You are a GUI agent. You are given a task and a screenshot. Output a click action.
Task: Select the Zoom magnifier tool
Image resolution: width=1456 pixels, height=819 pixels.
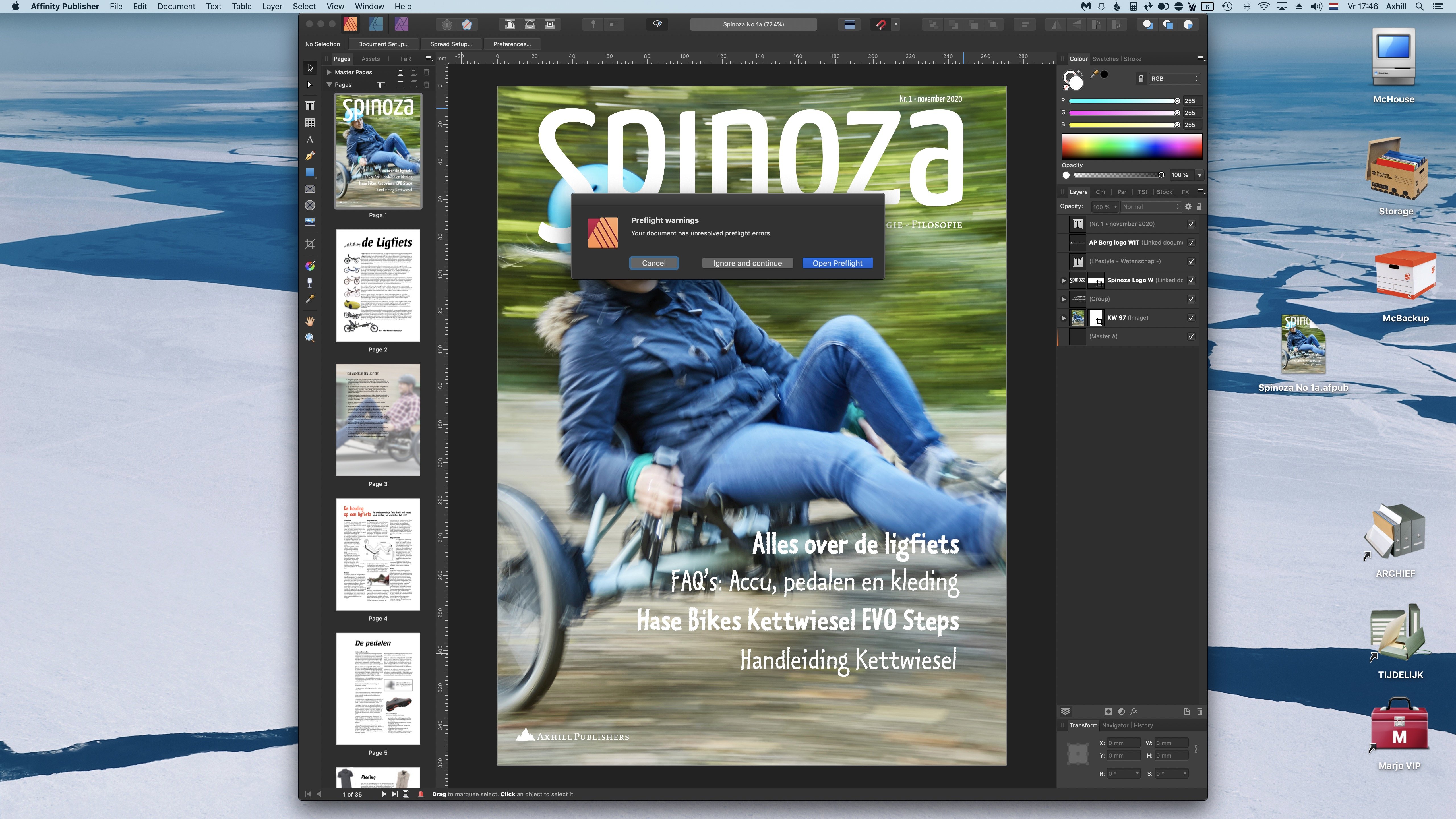tap(310, 338)
